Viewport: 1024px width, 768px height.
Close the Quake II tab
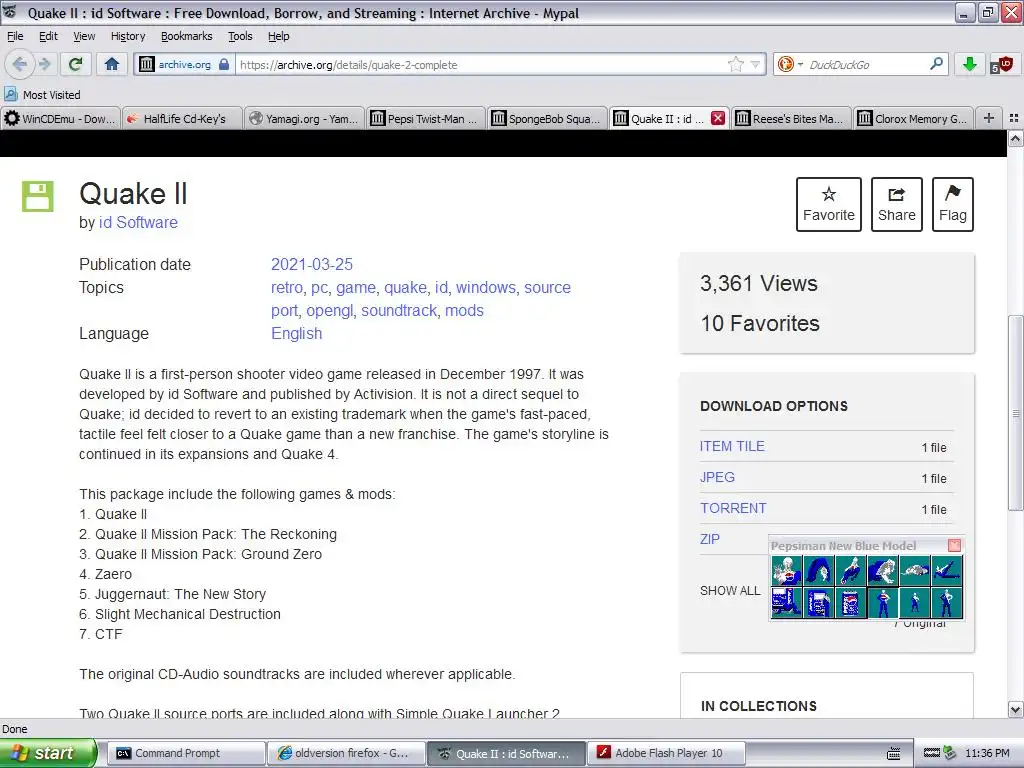click(718, 118)
